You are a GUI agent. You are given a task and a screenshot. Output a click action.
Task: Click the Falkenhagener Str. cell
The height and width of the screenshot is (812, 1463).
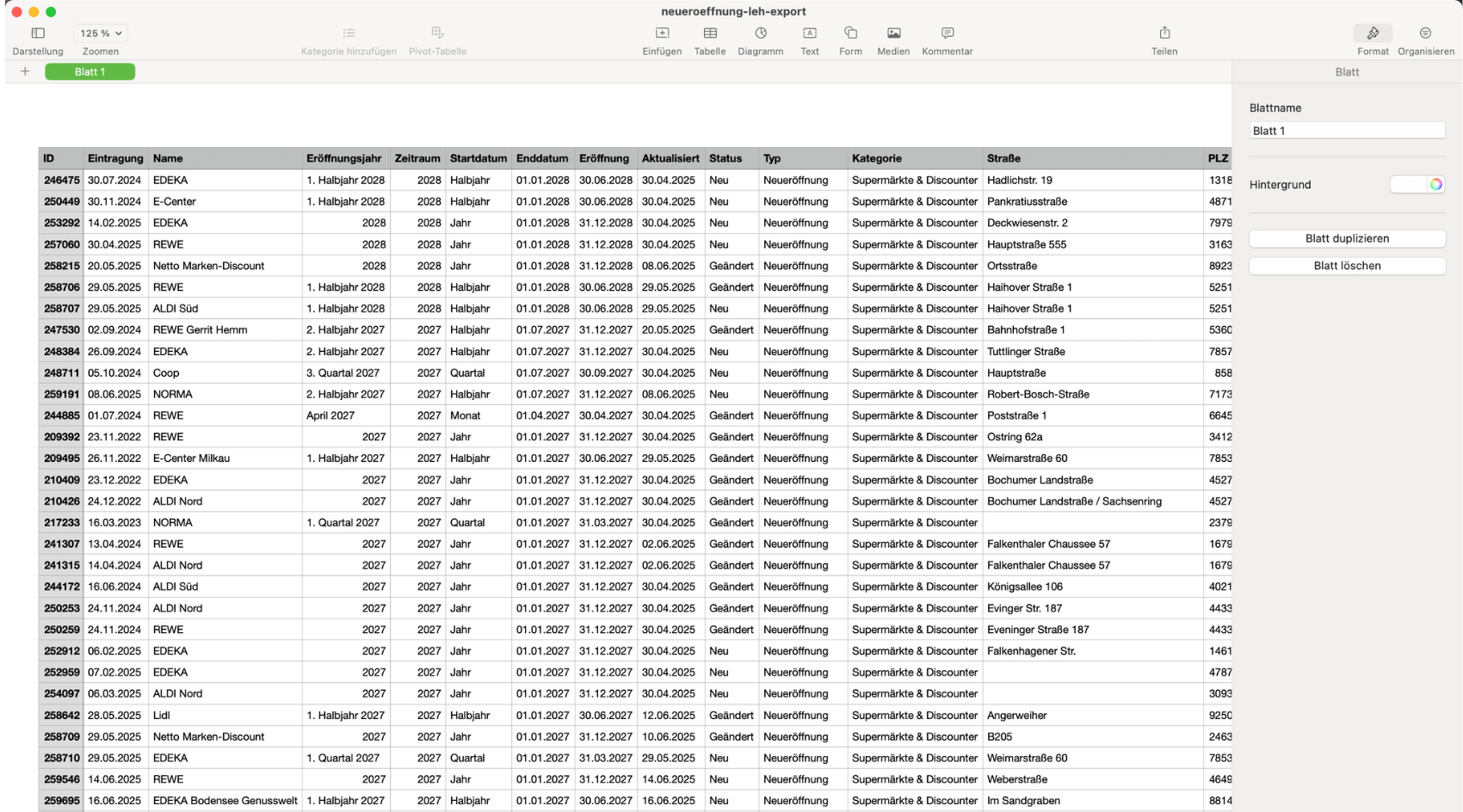pos(1093,651)
